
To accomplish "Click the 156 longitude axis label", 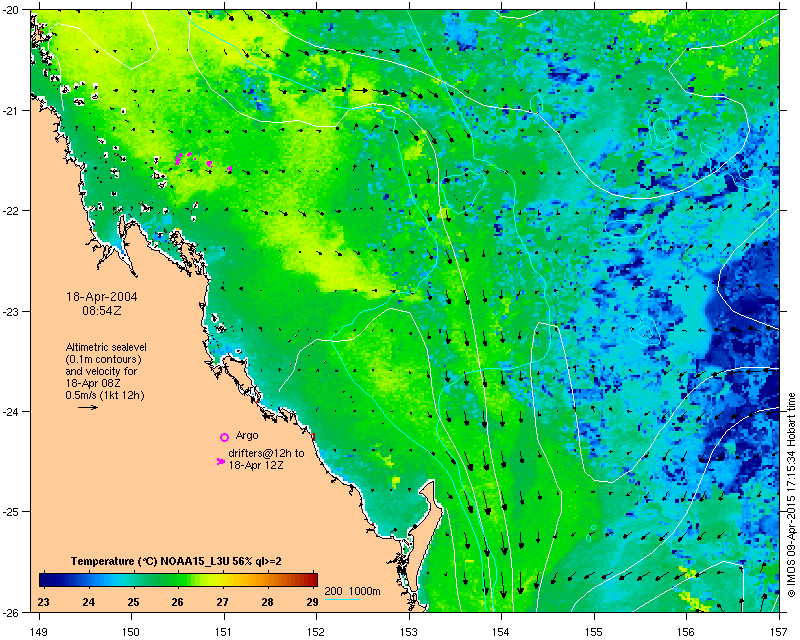I will [687, 631].
